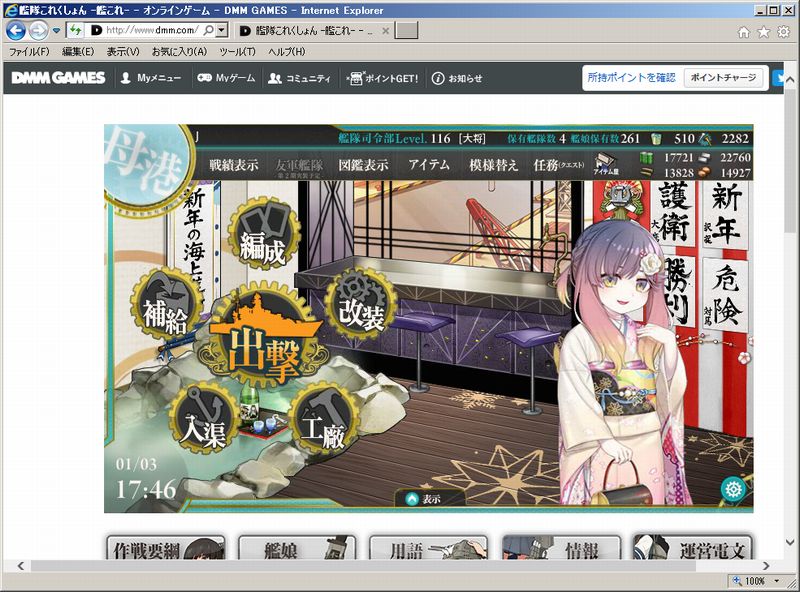
Task: Click the search magnifier in address bar
Action: (x=208, y=31)
